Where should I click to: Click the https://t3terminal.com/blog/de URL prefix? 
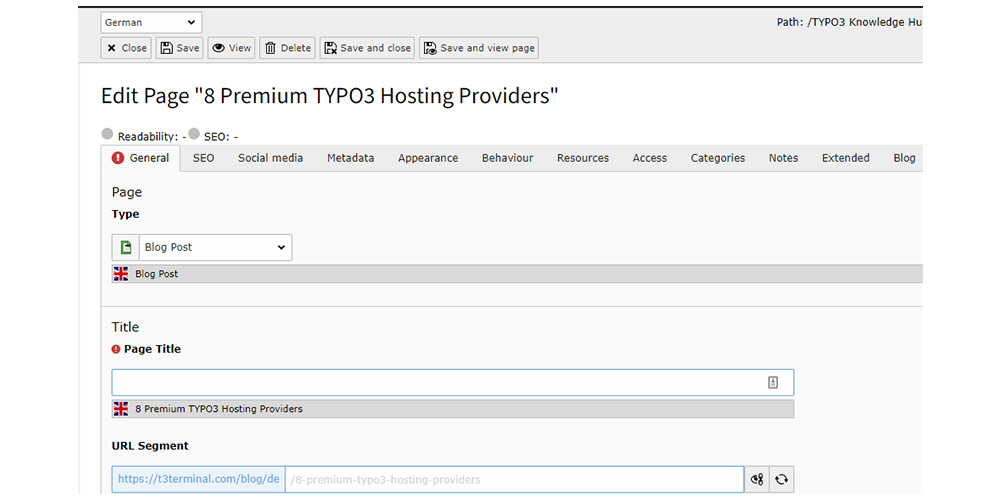point(199,479)
